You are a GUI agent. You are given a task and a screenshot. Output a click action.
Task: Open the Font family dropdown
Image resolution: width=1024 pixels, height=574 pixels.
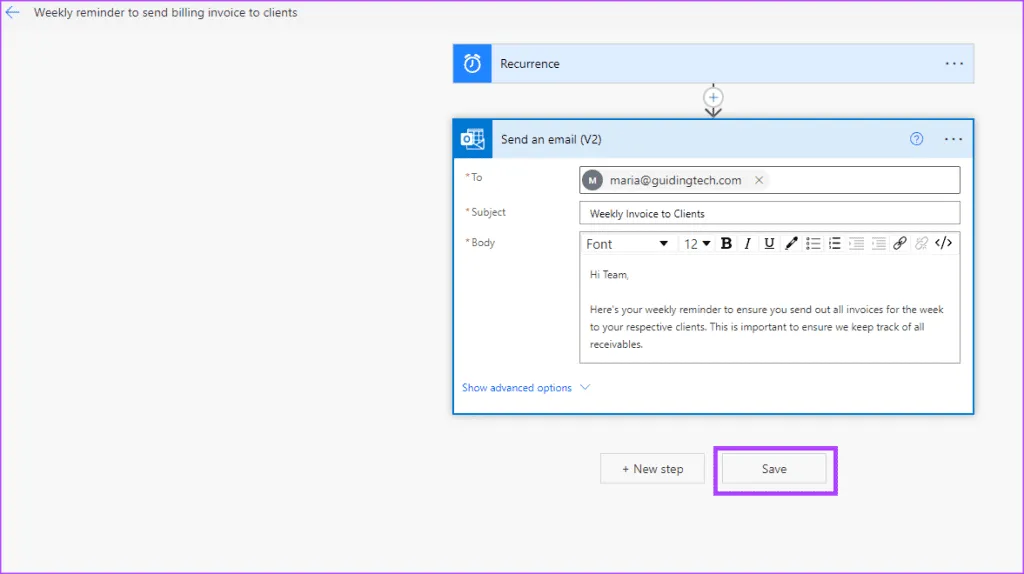(627, 244)
